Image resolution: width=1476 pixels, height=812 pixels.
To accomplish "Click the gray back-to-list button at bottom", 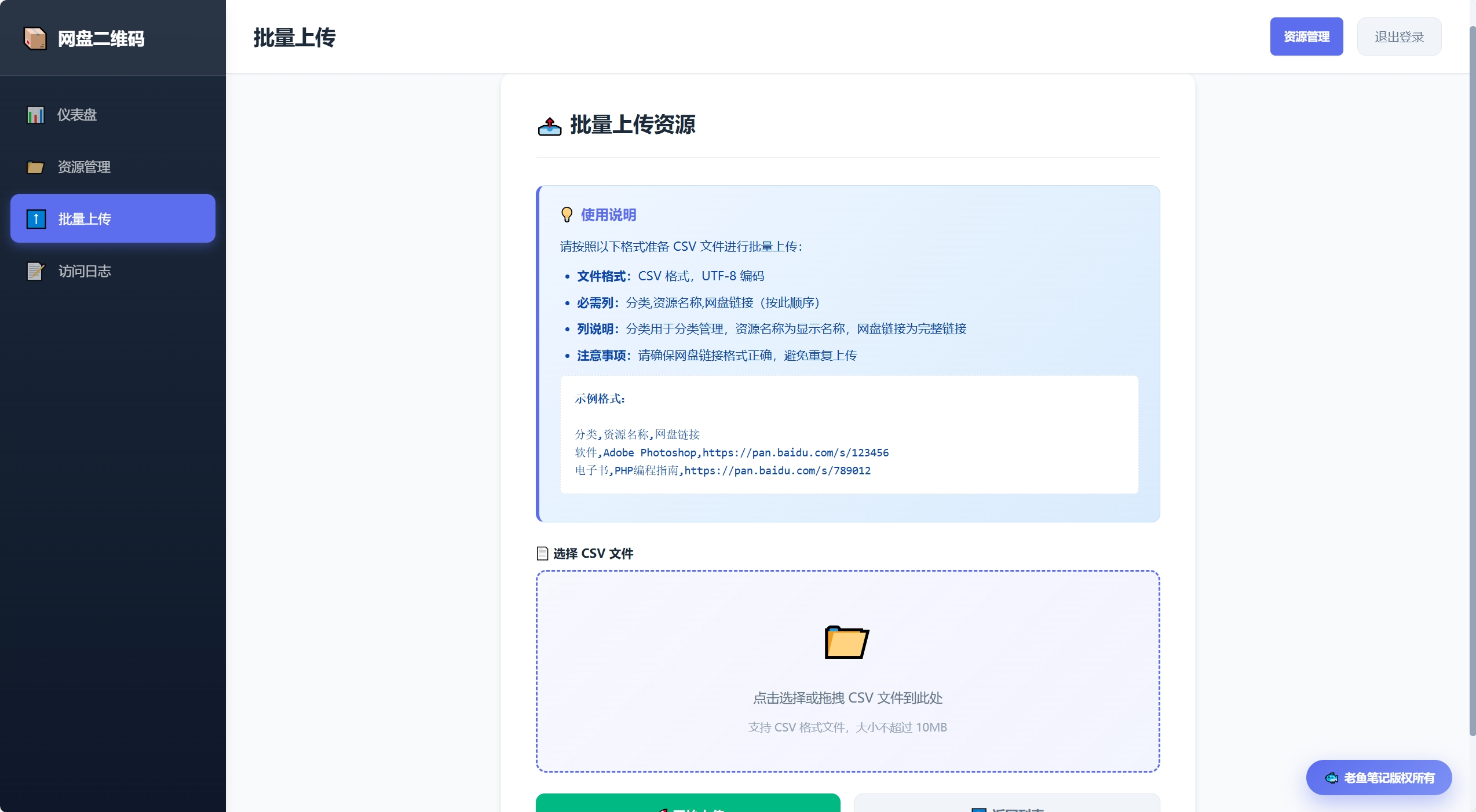I will point(1006,805).
